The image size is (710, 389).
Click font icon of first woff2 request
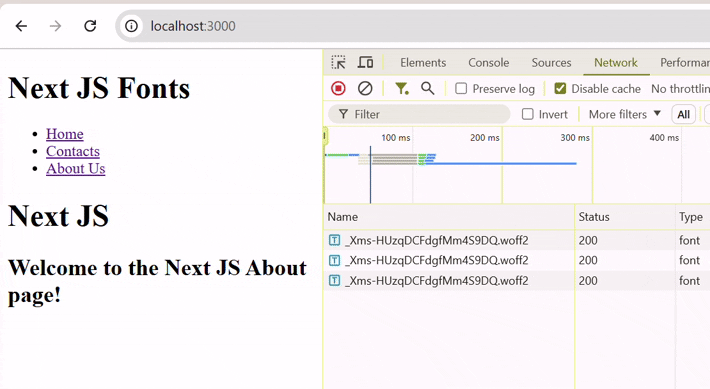(334, 240)
